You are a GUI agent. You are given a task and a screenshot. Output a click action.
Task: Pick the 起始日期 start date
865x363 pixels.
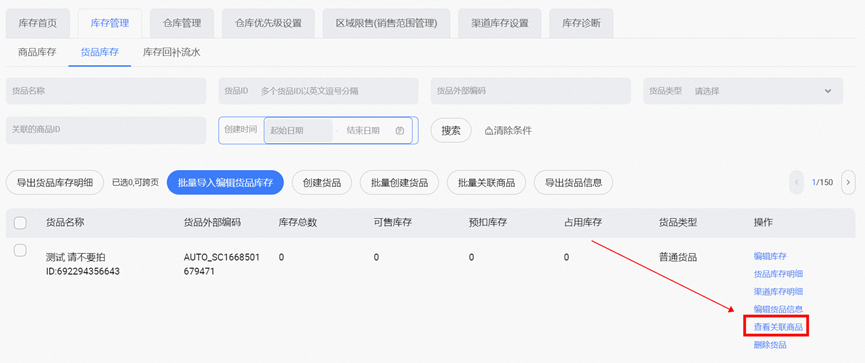(298, 131)
